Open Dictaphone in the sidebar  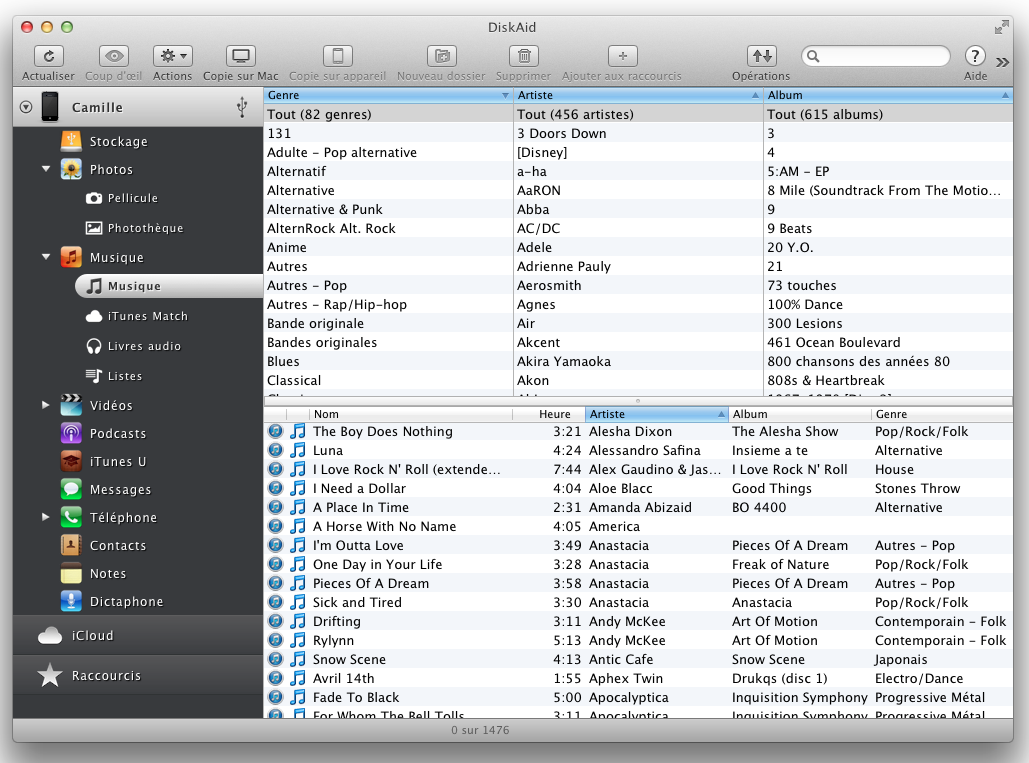[x=126, y=602]
